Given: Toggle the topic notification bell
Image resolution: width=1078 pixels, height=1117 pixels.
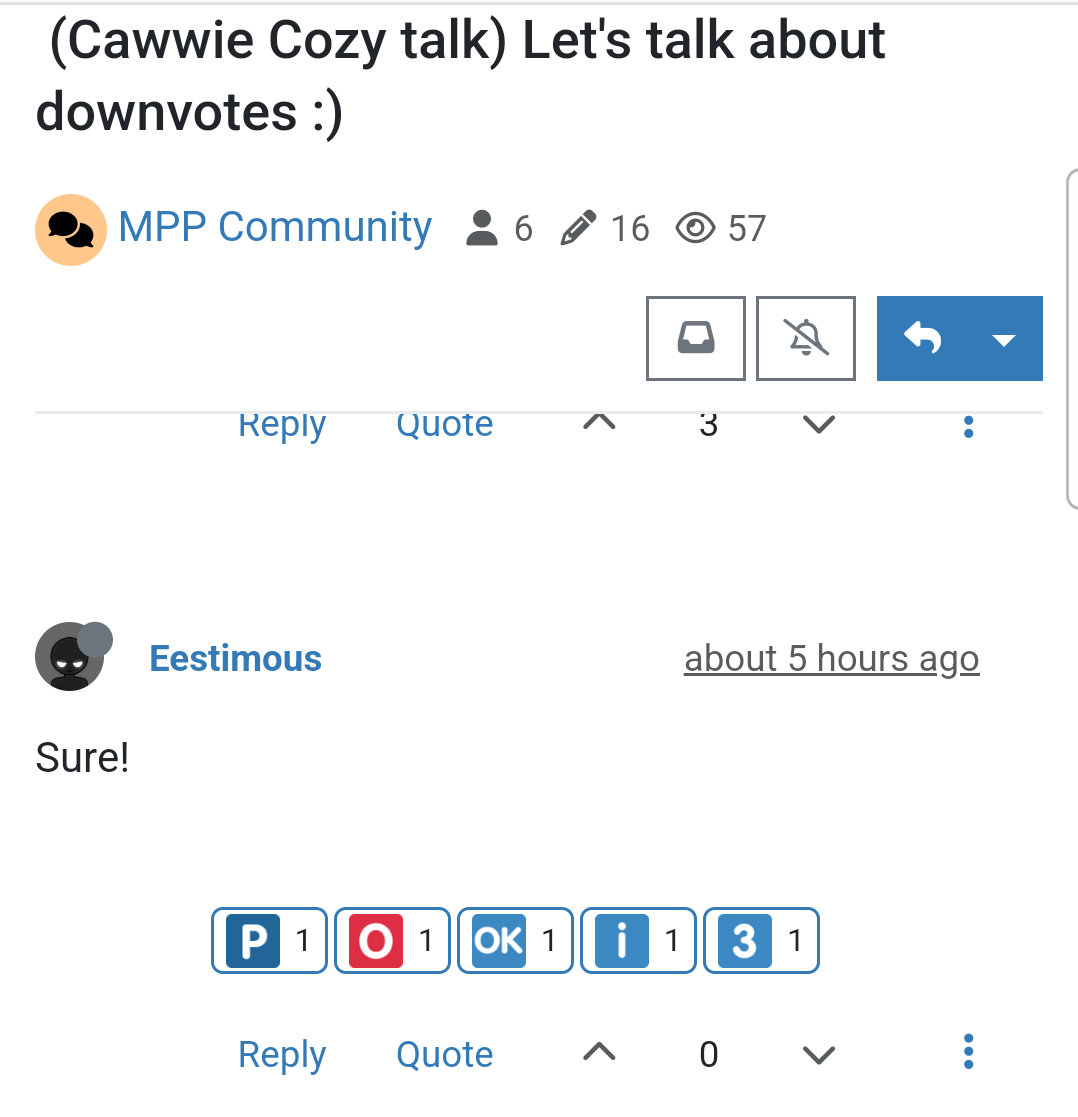Looking at the screenshot, I should click(x=806, y=338).
